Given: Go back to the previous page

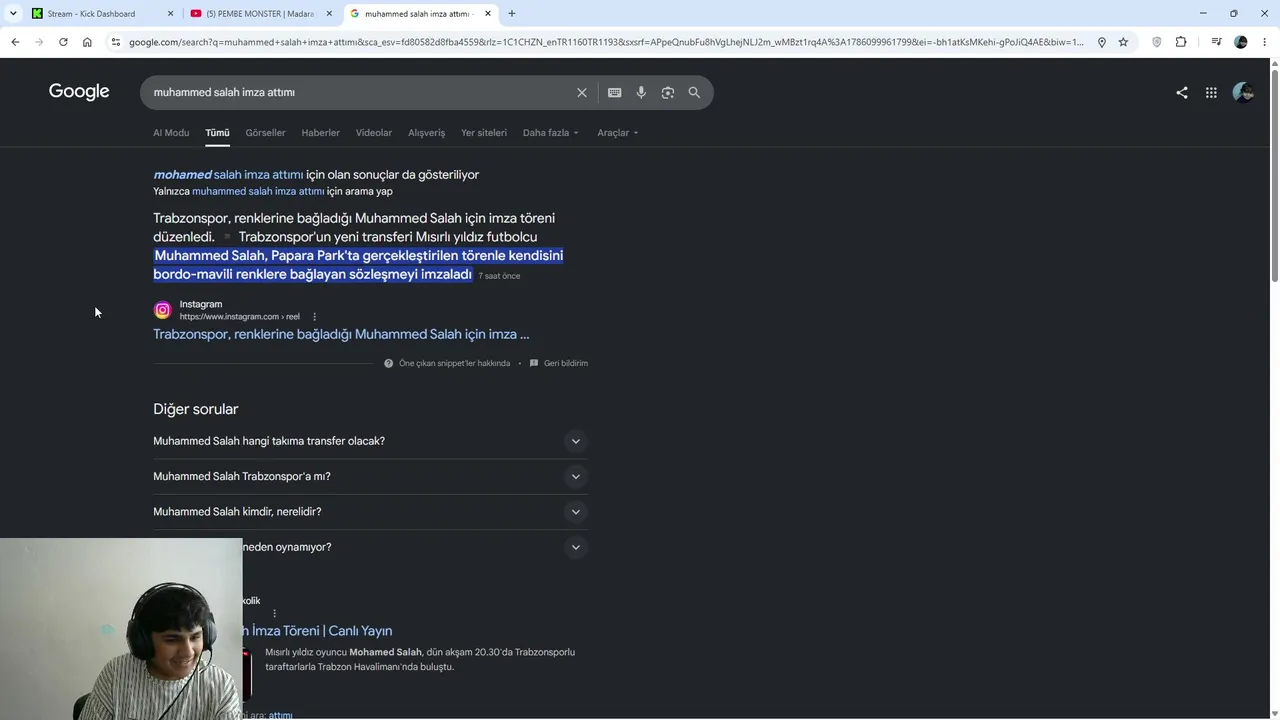Looking at the screenshot, I should (x=15, y=42).
